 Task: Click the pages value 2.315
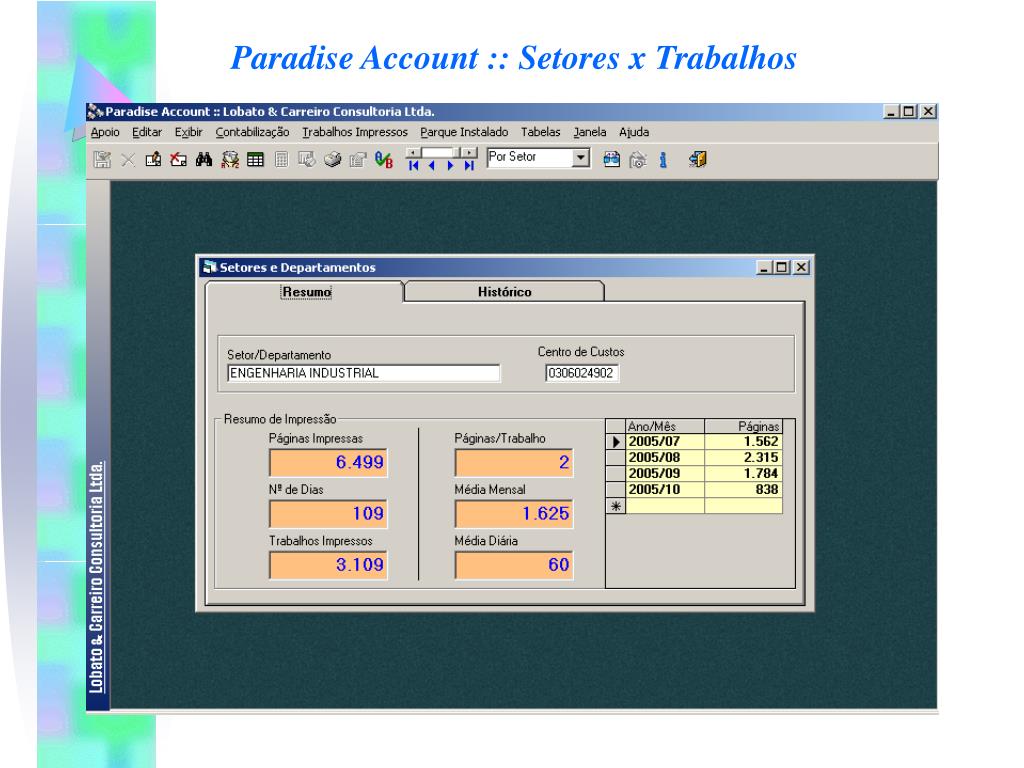coord(743,458)
